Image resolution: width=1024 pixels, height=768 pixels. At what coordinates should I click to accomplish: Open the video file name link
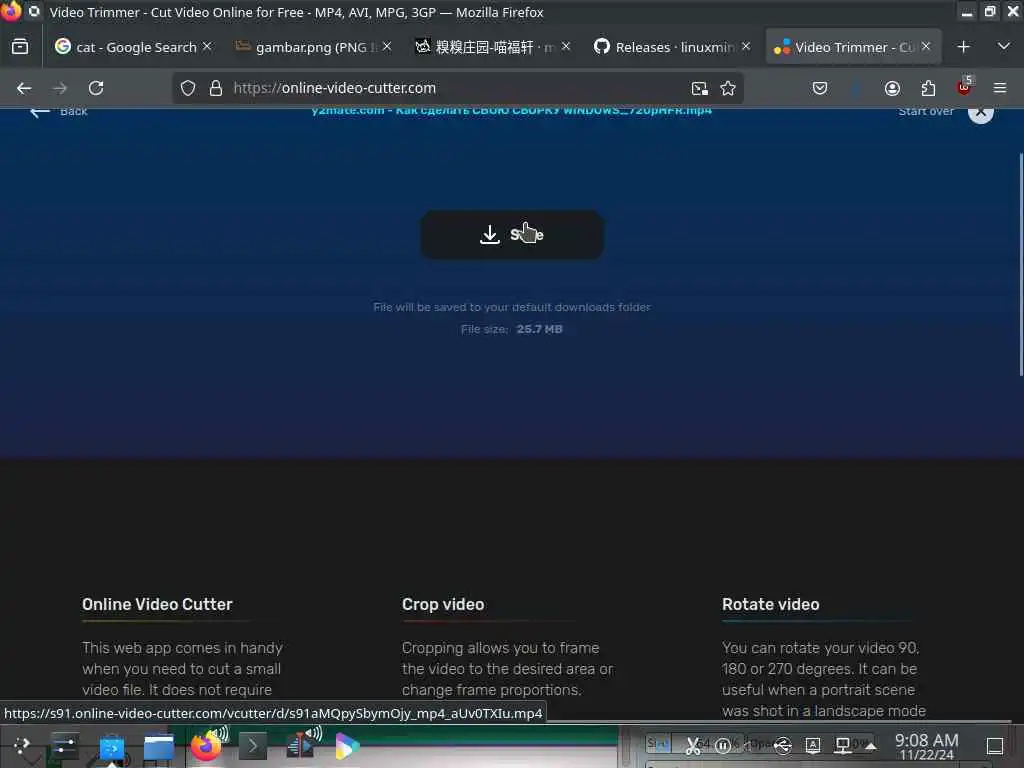click(511, 111)
